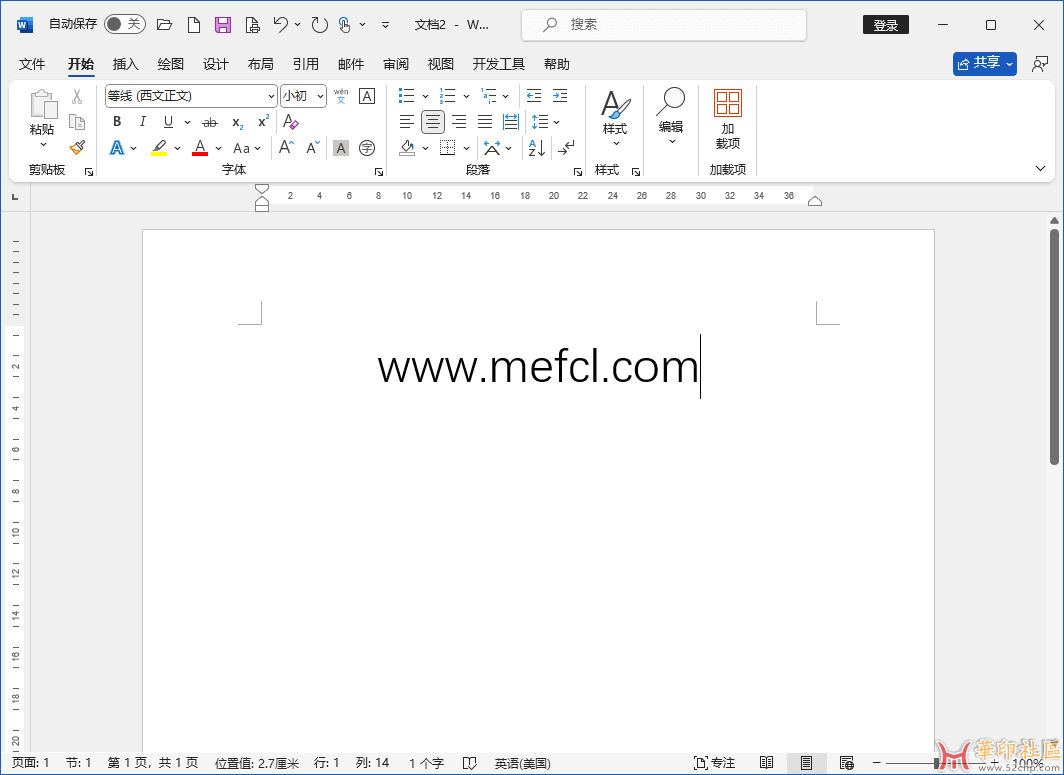Toggle italic formatting
The image size is (1064, 775).
coord(141,121)
